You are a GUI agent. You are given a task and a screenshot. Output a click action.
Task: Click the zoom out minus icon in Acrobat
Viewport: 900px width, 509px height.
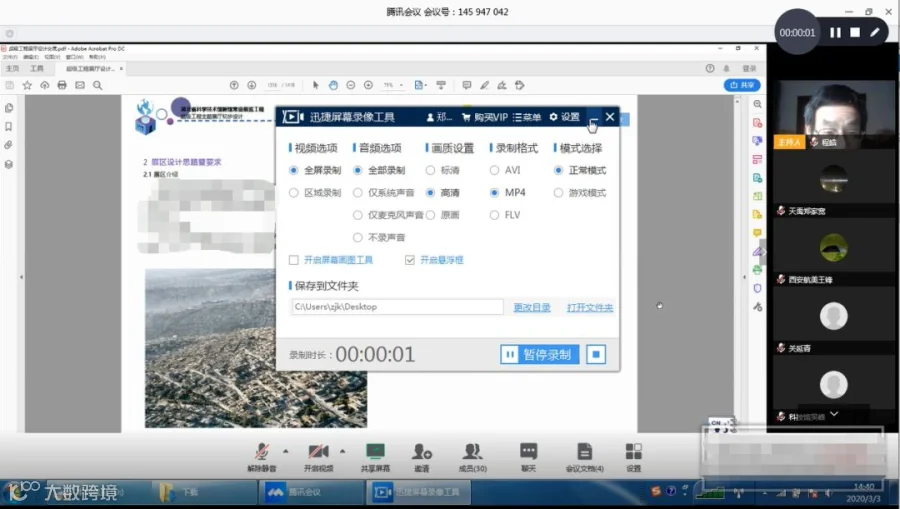coord(351,85)
